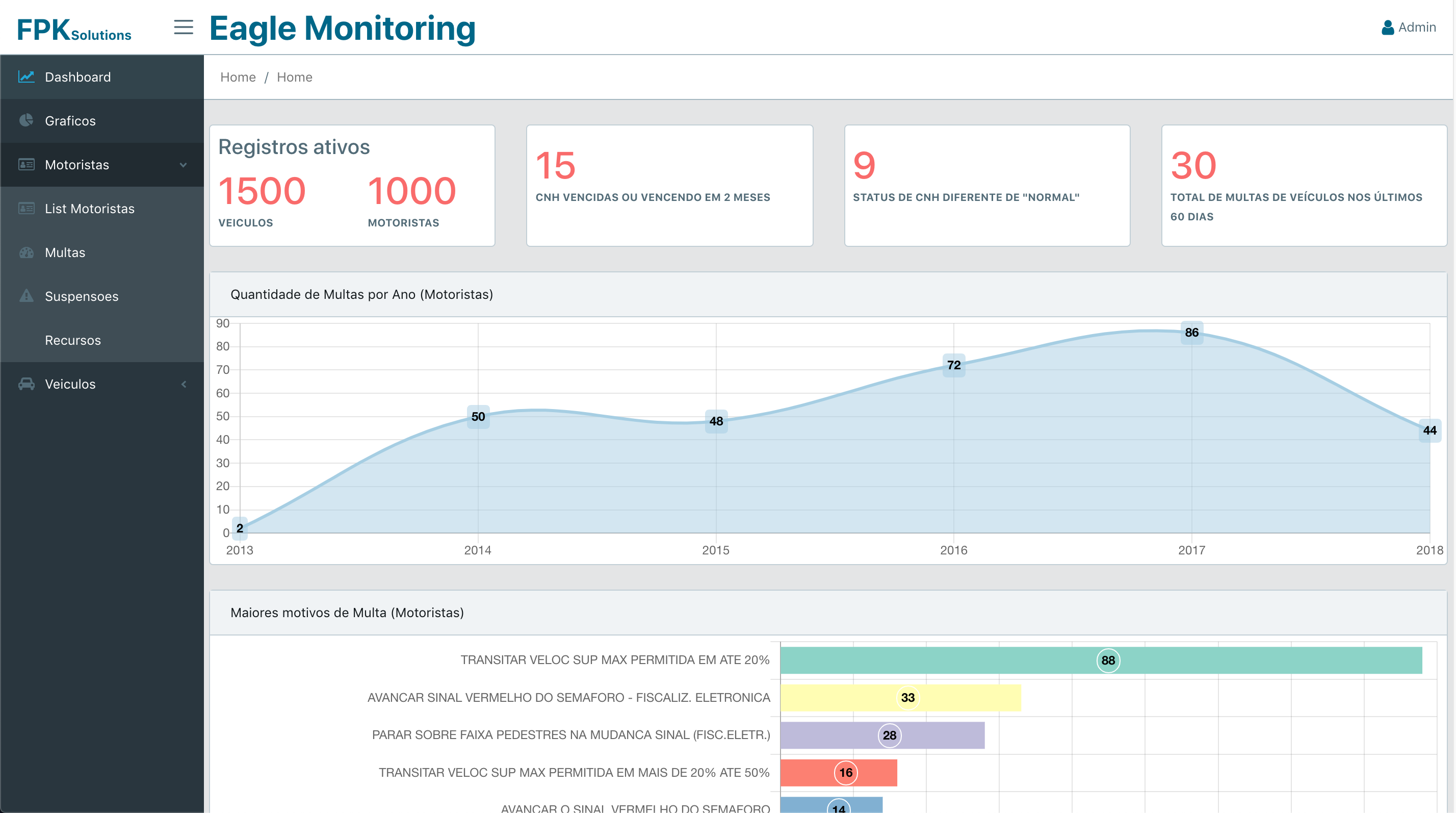Viewport: 1456px width, 813px height.
Task: Open the Suspensoes page
Action: tap(102, 296)
